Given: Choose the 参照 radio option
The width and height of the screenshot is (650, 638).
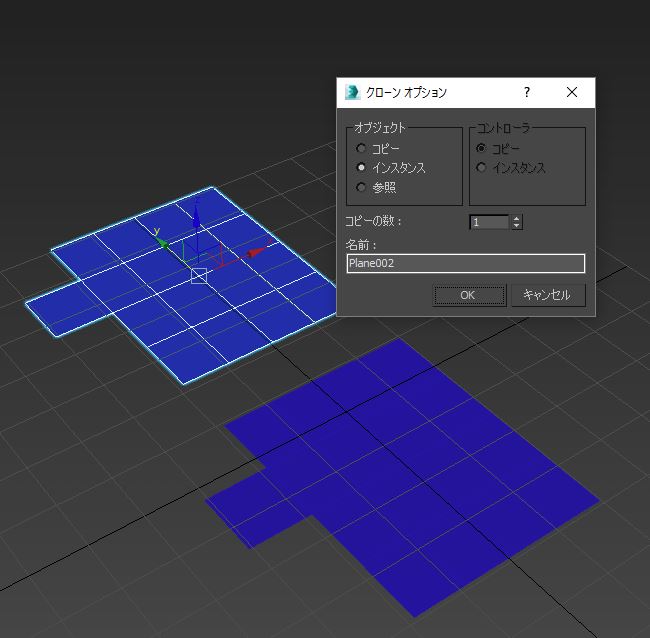Looking at the screenshot, I should (361, 187).
